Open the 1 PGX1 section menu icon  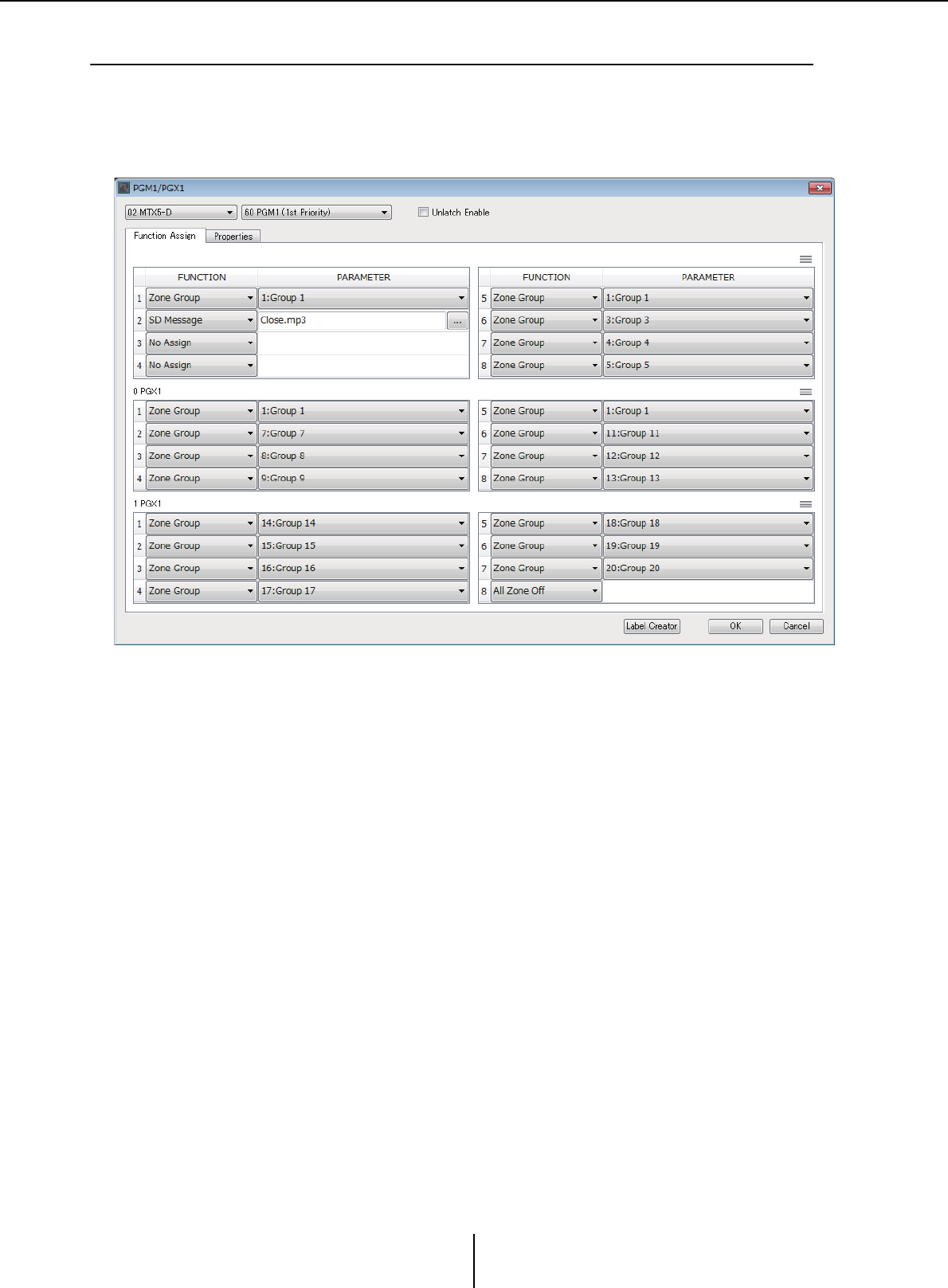805,504
